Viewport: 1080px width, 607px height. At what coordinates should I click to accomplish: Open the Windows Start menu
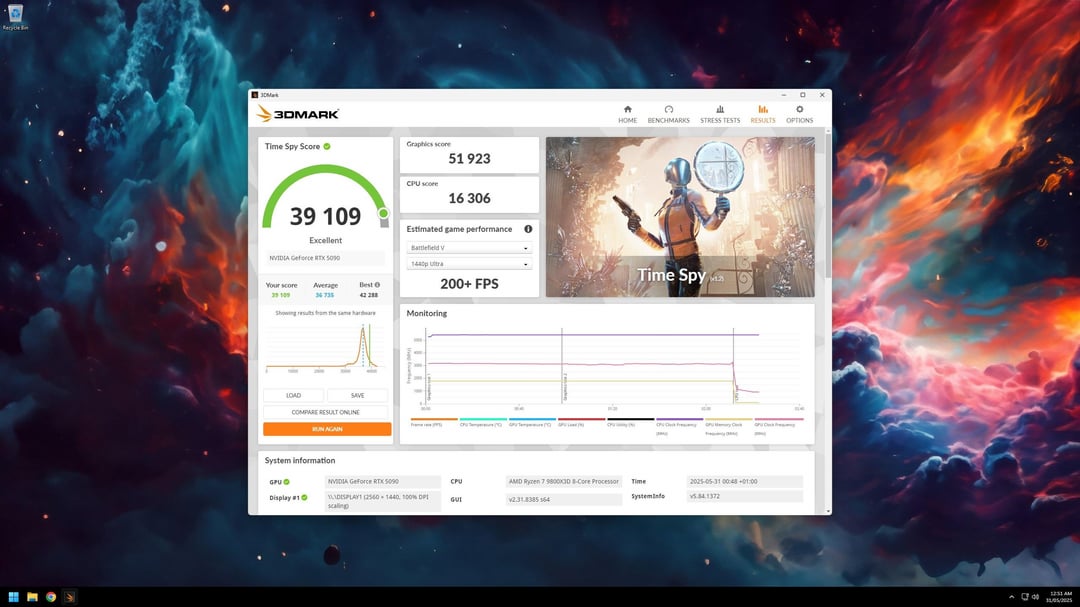[x=13, y=597]
